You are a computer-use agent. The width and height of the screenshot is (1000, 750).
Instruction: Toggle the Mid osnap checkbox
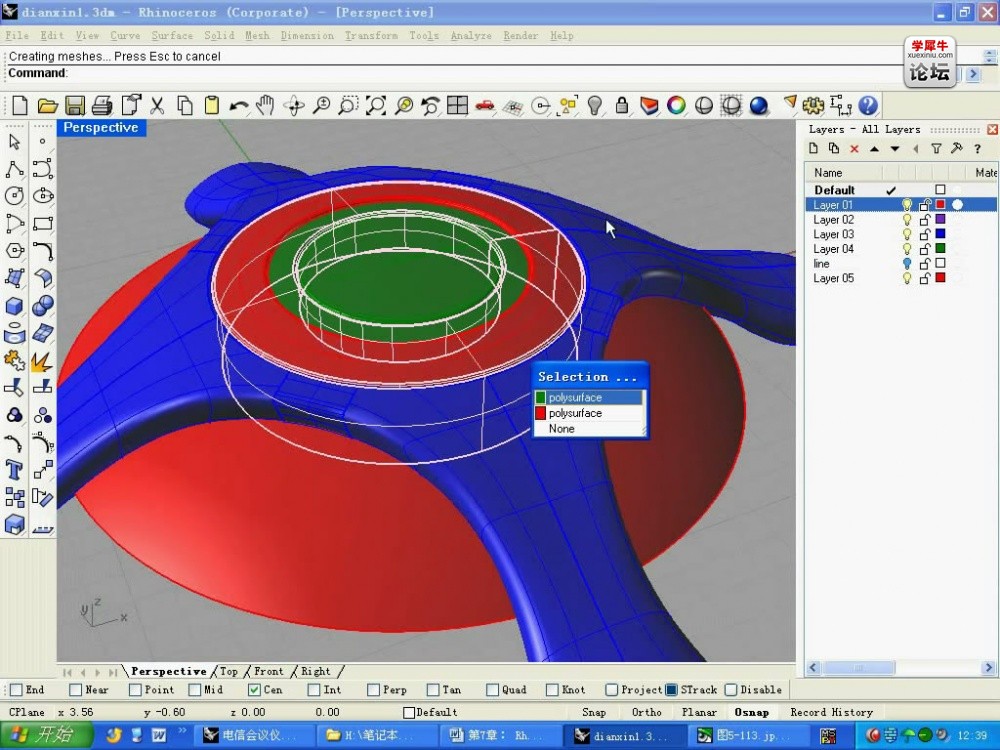pyautogui.click(x=195, y=689)
